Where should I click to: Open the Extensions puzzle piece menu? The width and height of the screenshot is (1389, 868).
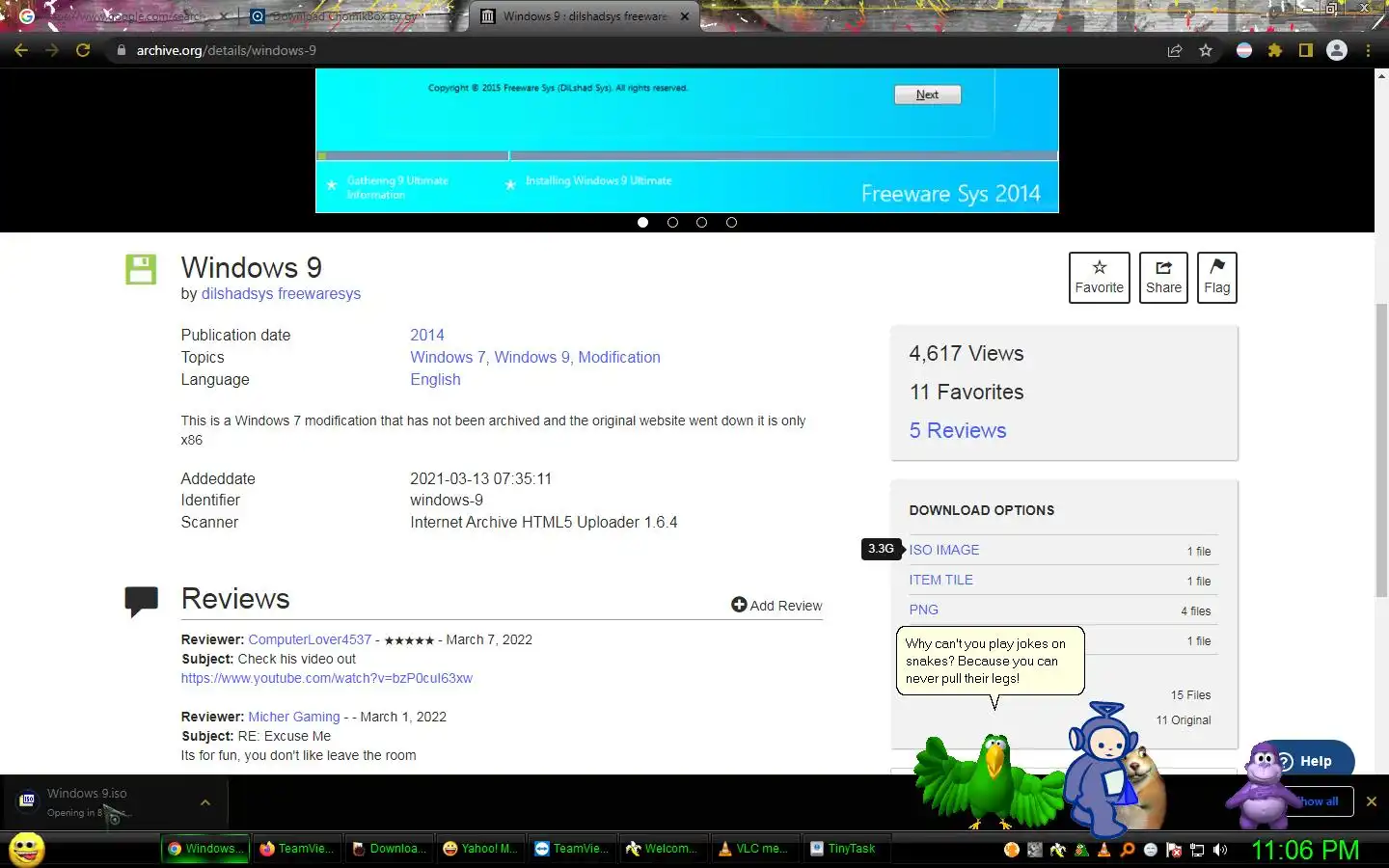[x=1275, y=50]
